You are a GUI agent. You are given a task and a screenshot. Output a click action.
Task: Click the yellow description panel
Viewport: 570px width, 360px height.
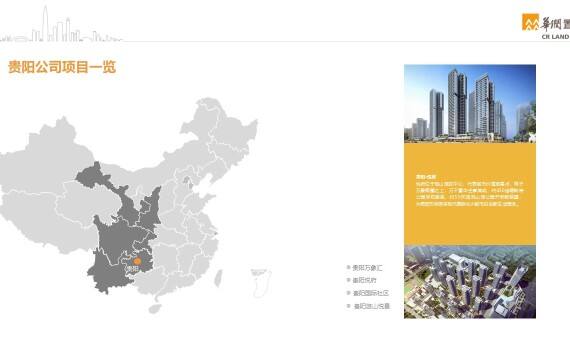click(470, 194)
